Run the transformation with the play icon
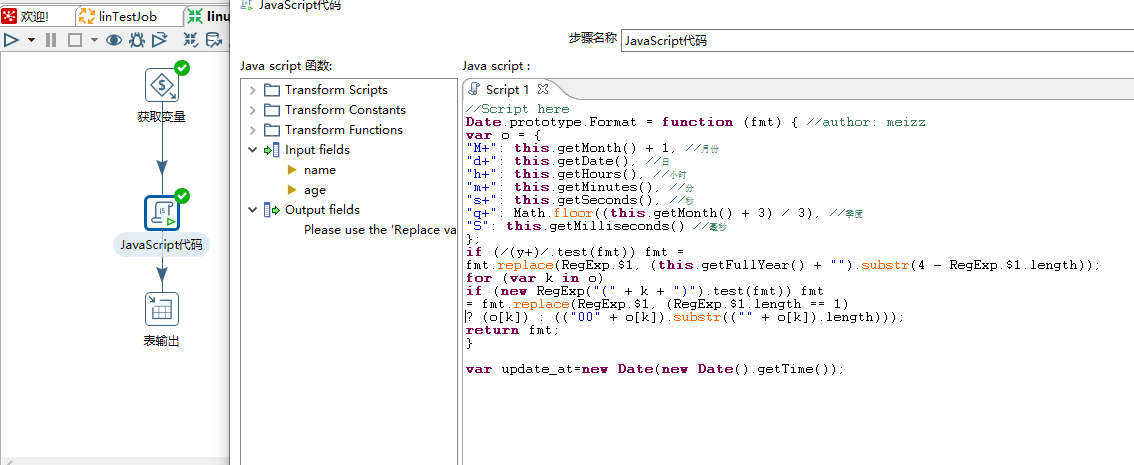The height and width of the screenshot is (465, 1134). coord(11,40)
